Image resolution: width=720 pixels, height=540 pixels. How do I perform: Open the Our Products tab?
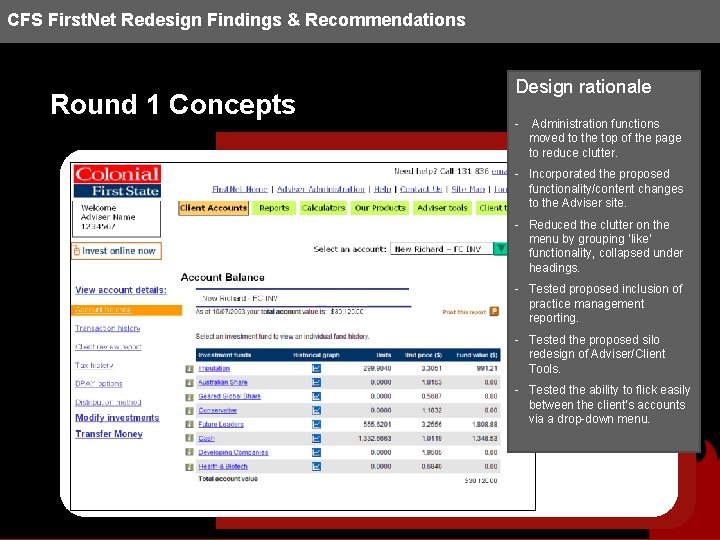pyautogui.click(x=380, y=208)
